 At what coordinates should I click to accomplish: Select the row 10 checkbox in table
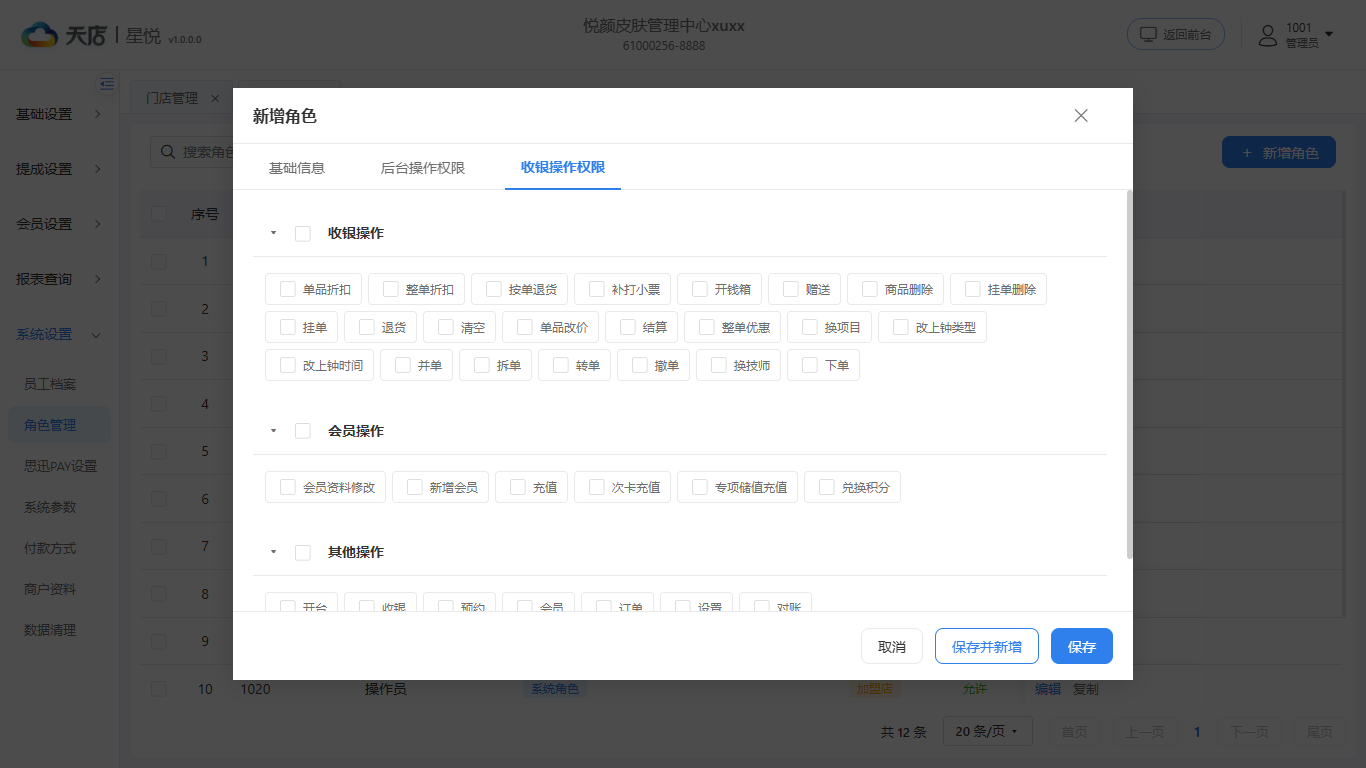(x=159, y=689)
